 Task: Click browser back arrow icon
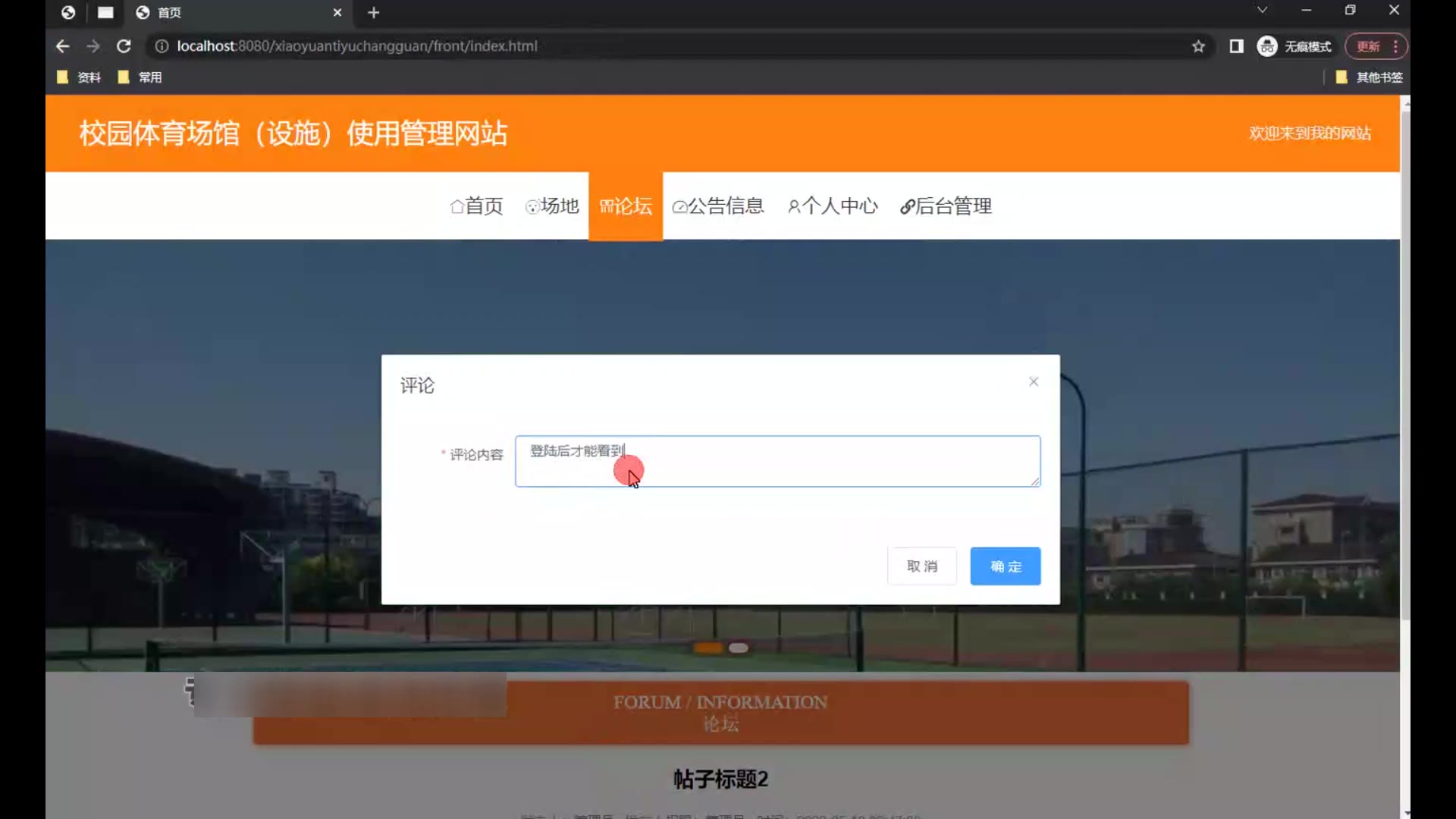[63, 46]
